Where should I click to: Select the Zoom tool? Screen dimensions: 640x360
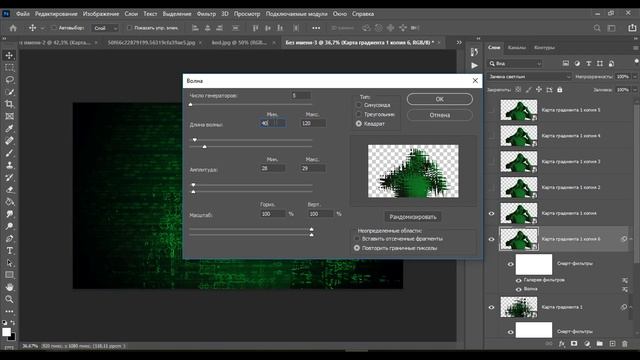9,299
